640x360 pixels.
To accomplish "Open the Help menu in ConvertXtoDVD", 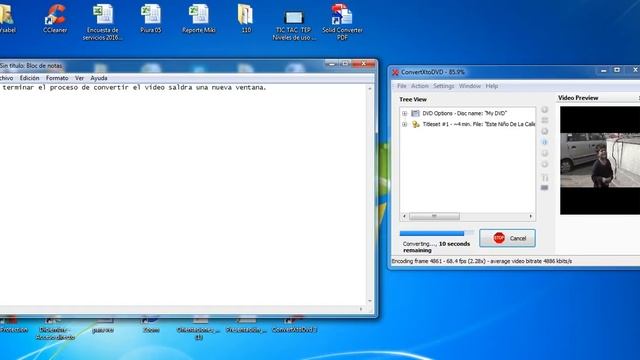I will pos(491,86).
